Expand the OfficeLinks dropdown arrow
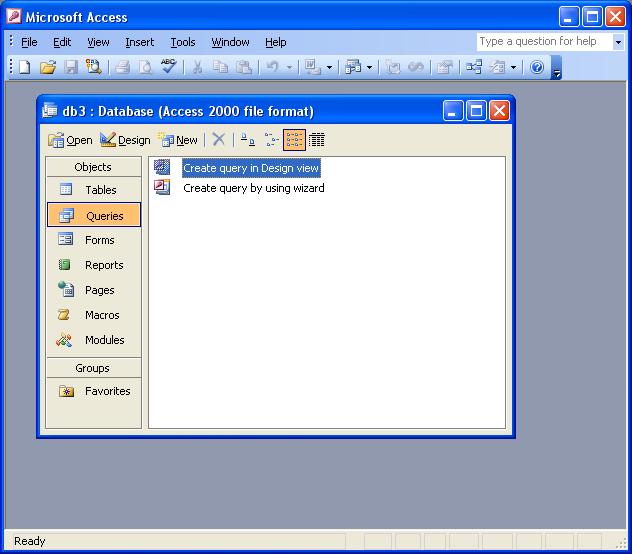The image size is (632, 554). 329,67
